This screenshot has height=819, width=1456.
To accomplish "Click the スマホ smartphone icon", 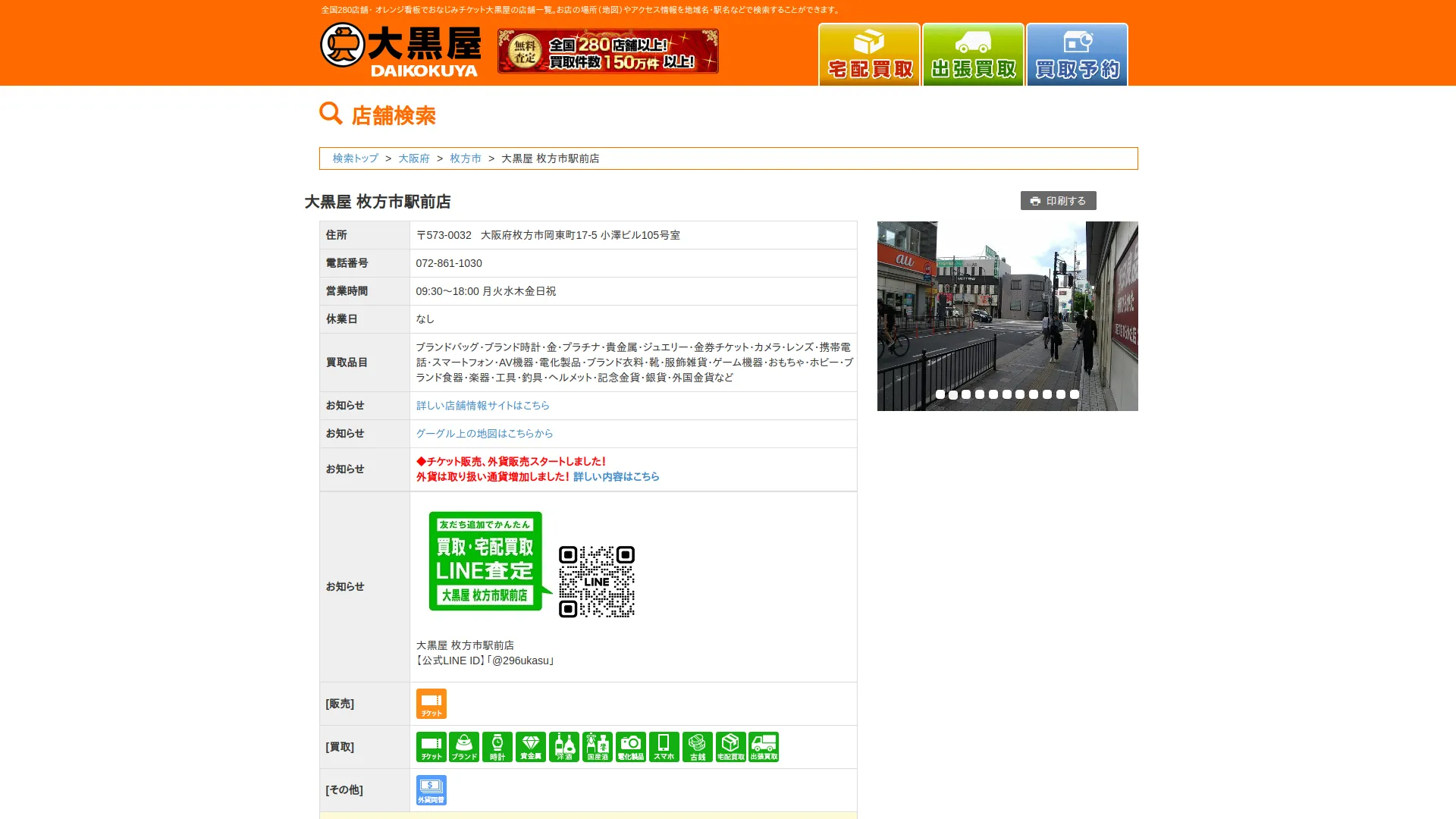I will click(x=664, y=747).
